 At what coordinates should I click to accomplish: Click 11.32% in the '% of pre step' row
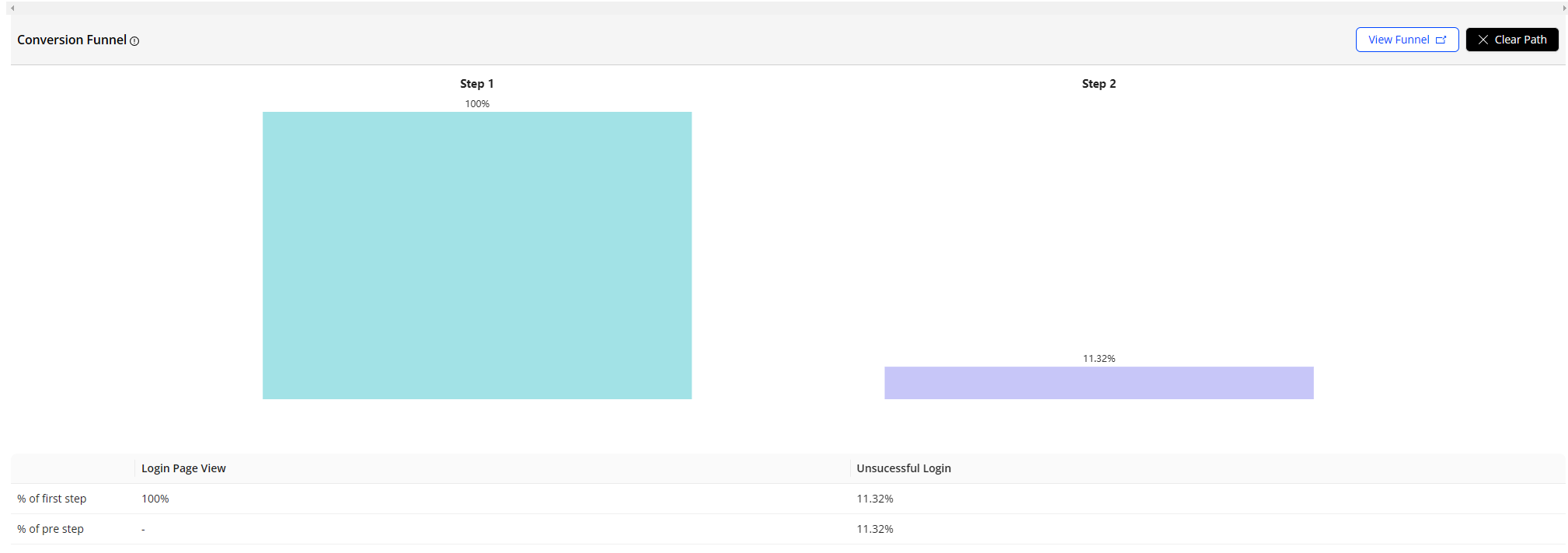click(x=874, y=529)
